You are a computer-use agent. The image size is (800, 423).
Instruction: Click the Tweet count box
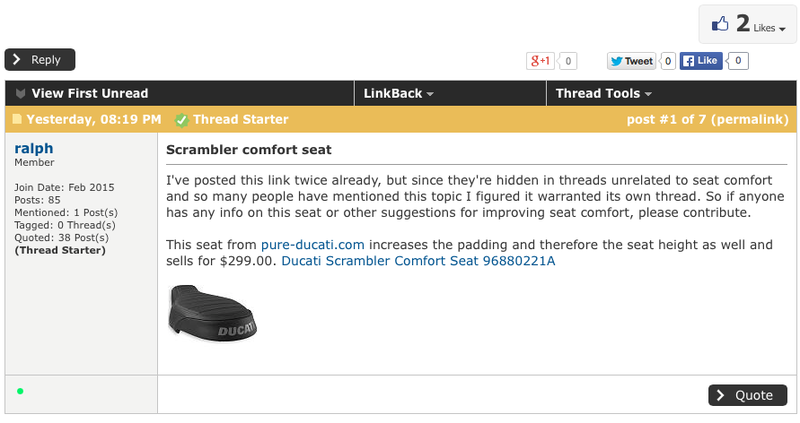point(668,61)
